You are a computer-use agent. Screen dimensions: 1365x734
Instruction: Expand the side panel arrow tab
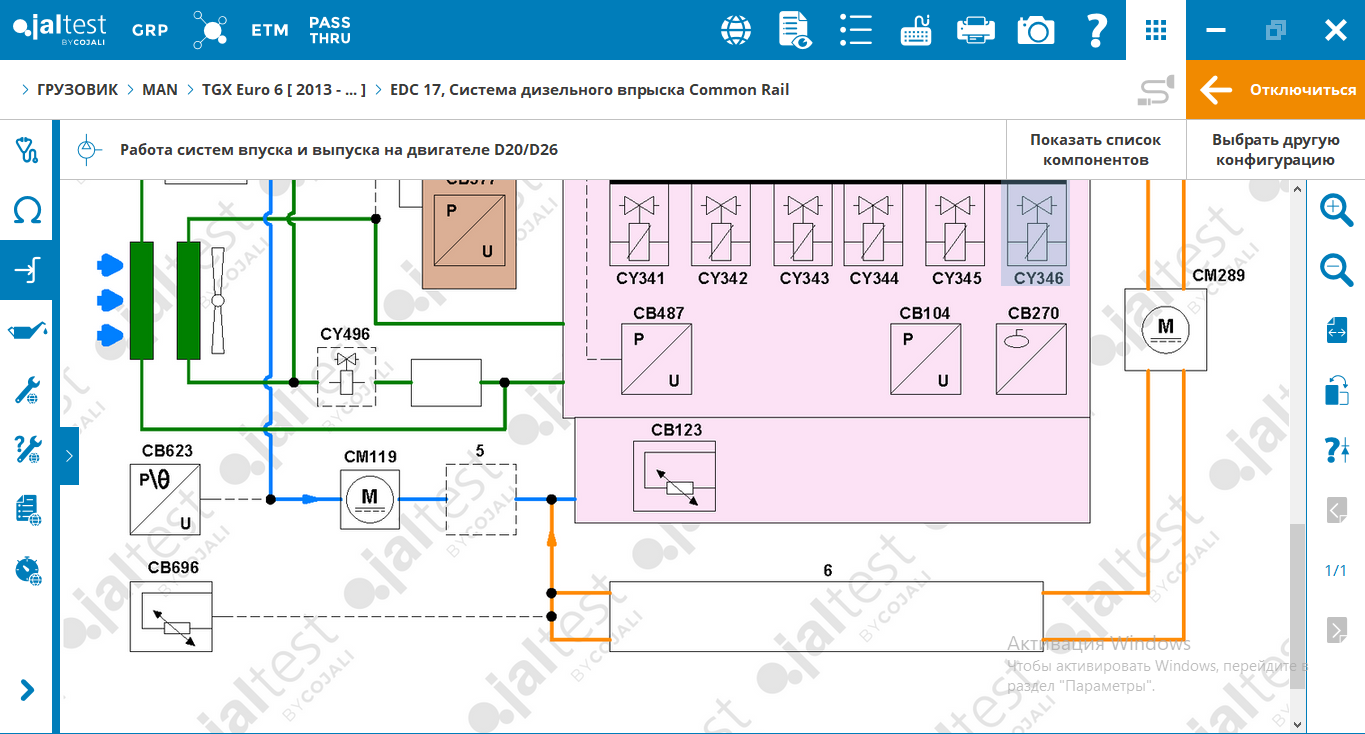(x=69, y=456)
